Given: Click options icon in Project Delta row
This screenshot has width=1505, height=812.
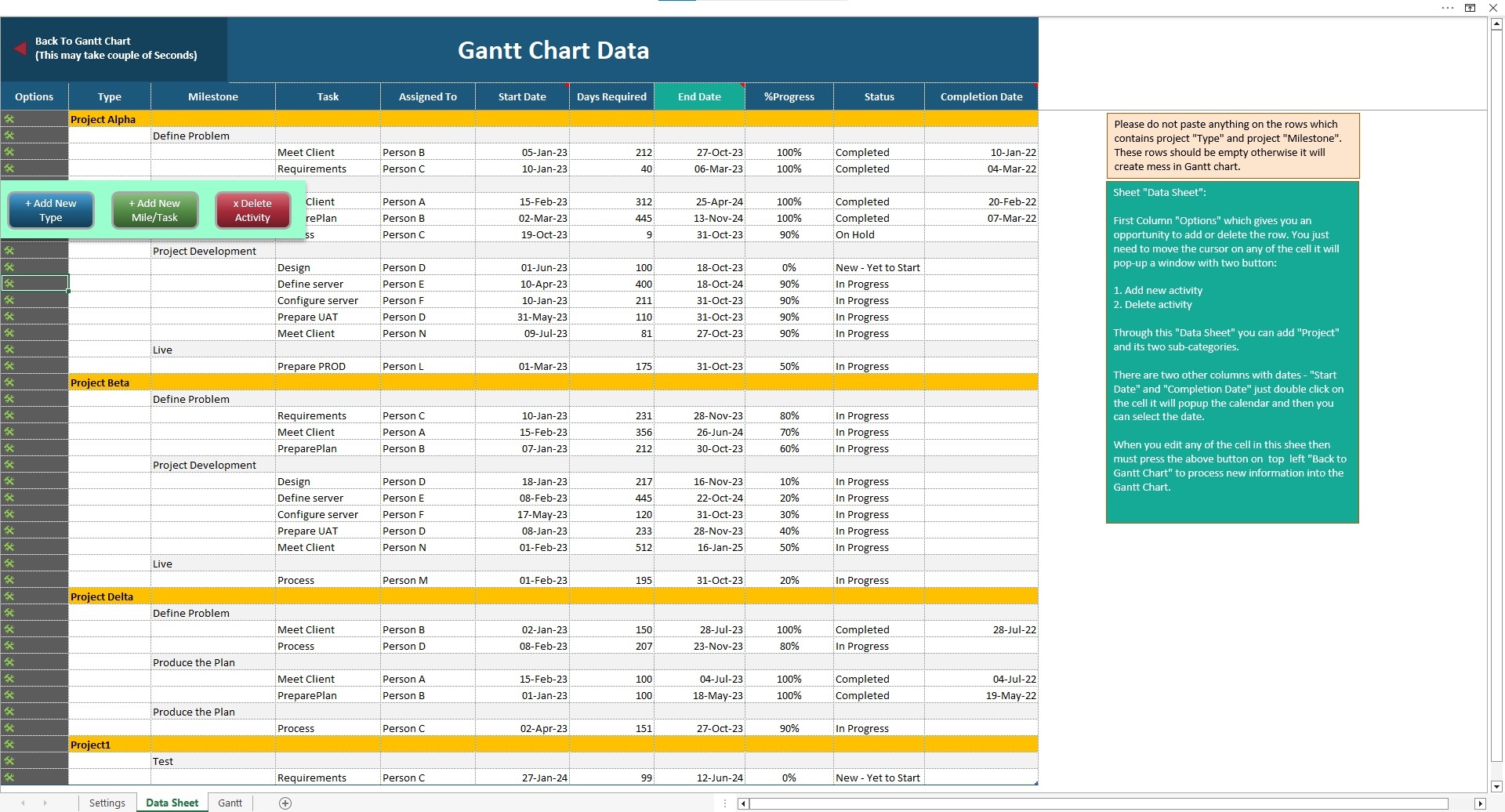Looking at the screenshot, I should [9, 596].
